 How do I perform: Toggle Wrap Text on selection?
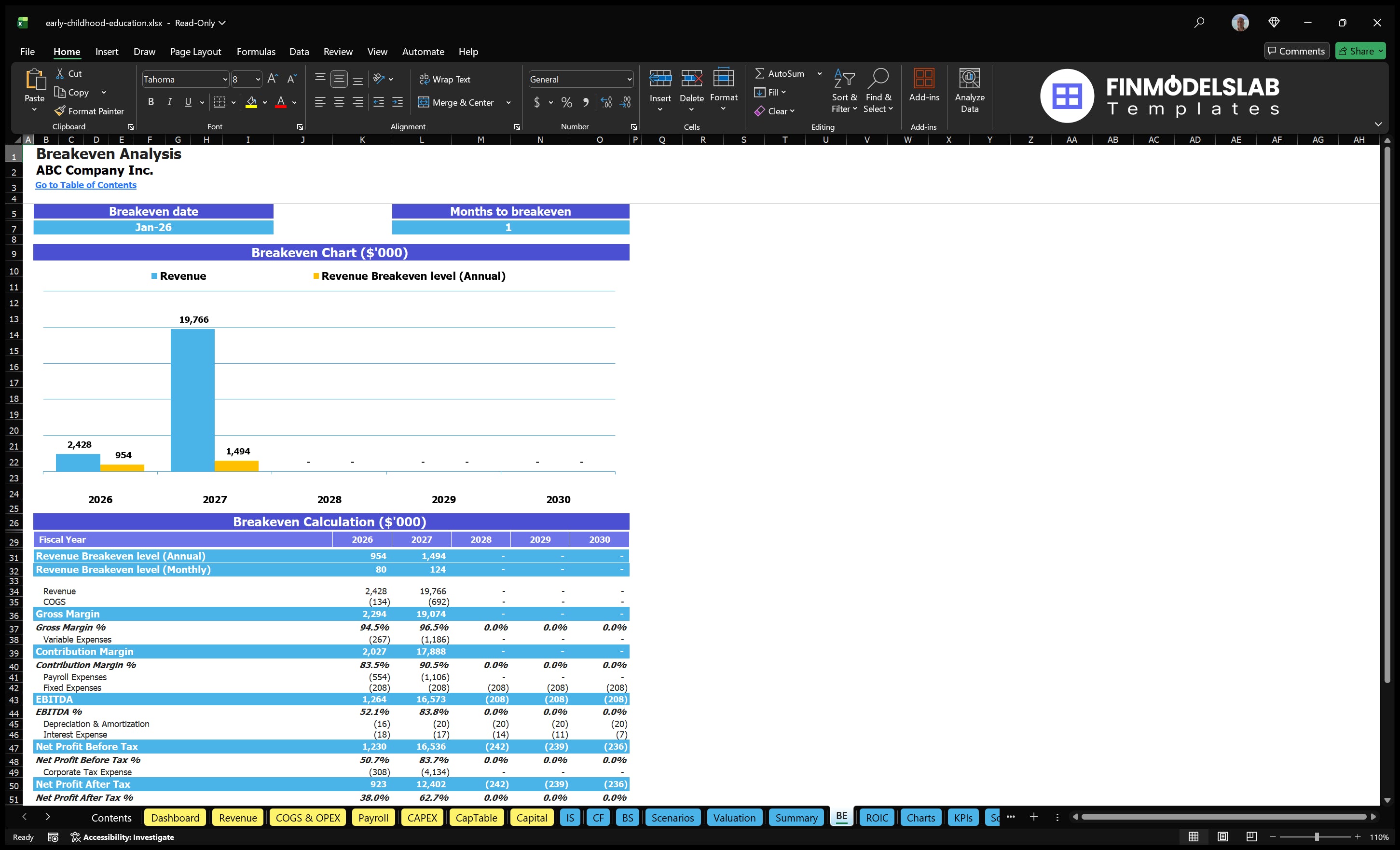[x=445, y=79]
